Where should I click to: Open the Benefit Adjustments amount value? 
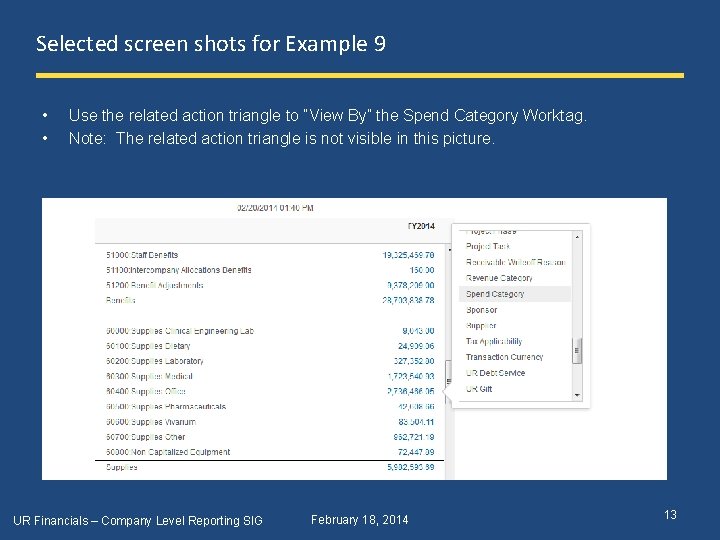[x=411, y=285]
